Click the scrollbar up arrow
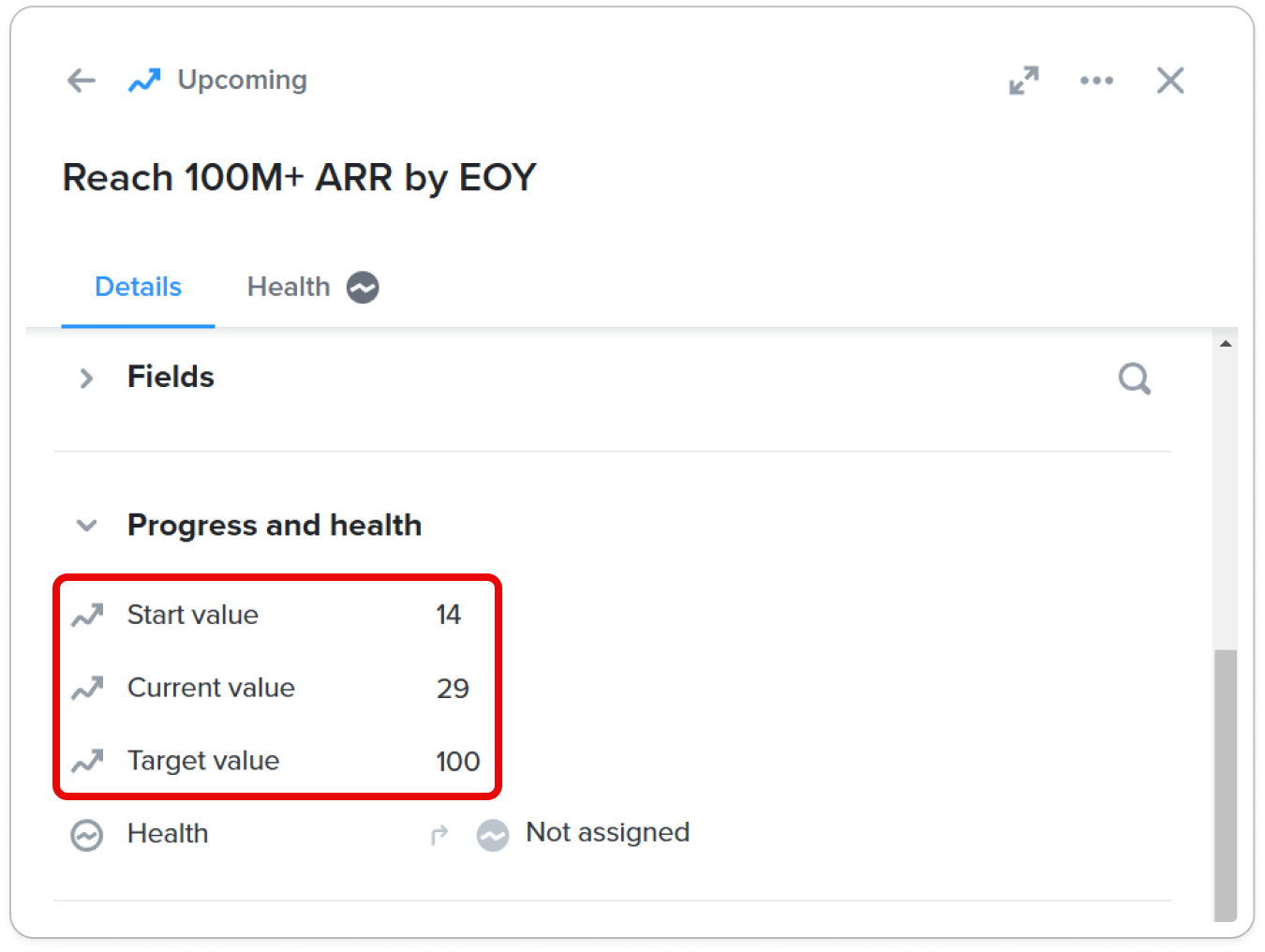Image resolution: width=1265 pixels, height=952 pixels. [x=1225, y=344]
